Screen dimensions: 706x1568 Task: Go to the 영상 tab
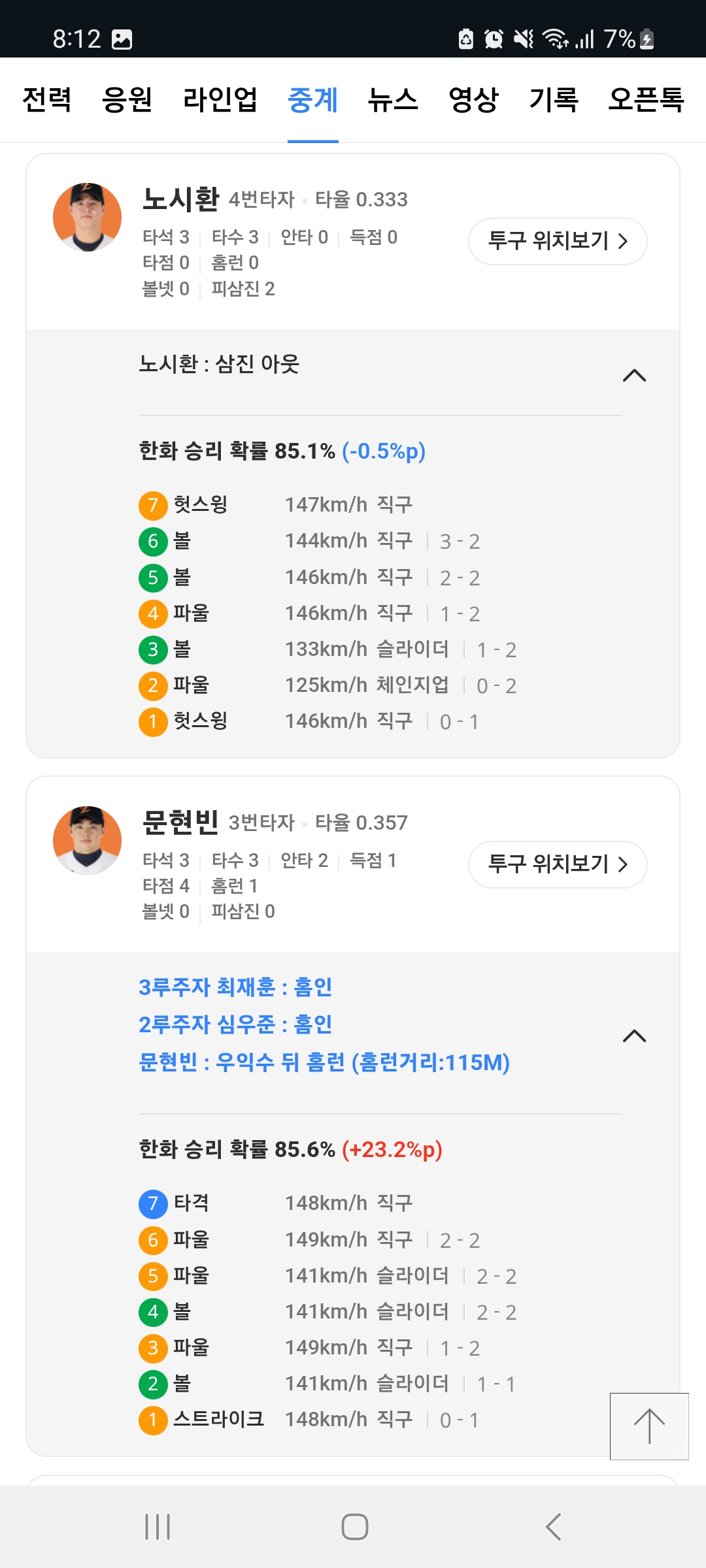[x=473, y=100]
